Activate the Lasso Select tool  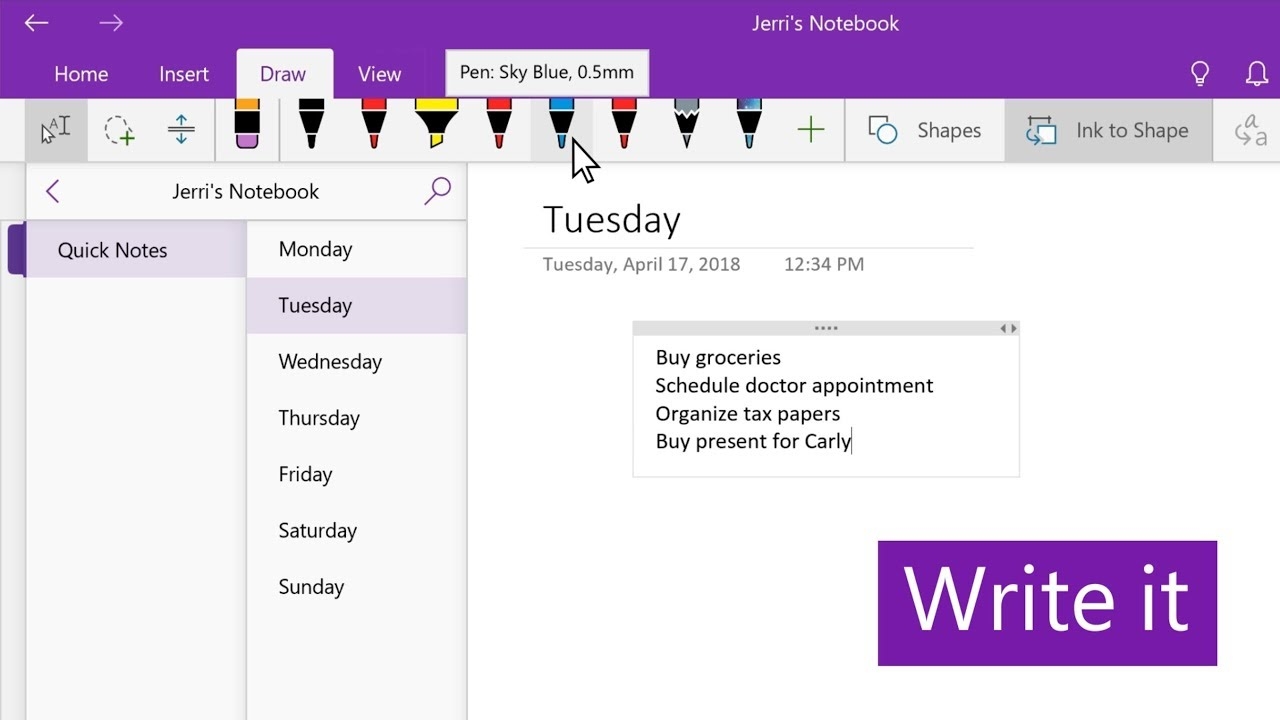(119, 129)
